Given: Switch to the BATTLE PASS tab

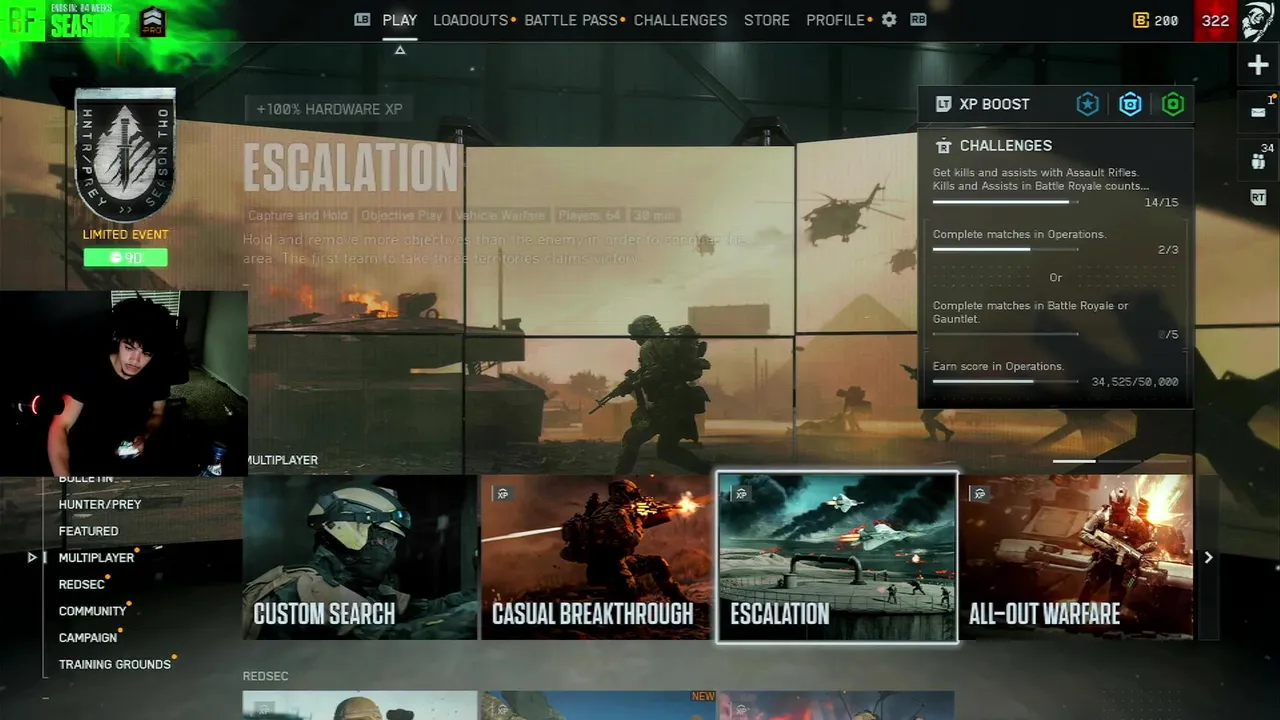Looking at the screenshot, I should (x=571, y=20).
